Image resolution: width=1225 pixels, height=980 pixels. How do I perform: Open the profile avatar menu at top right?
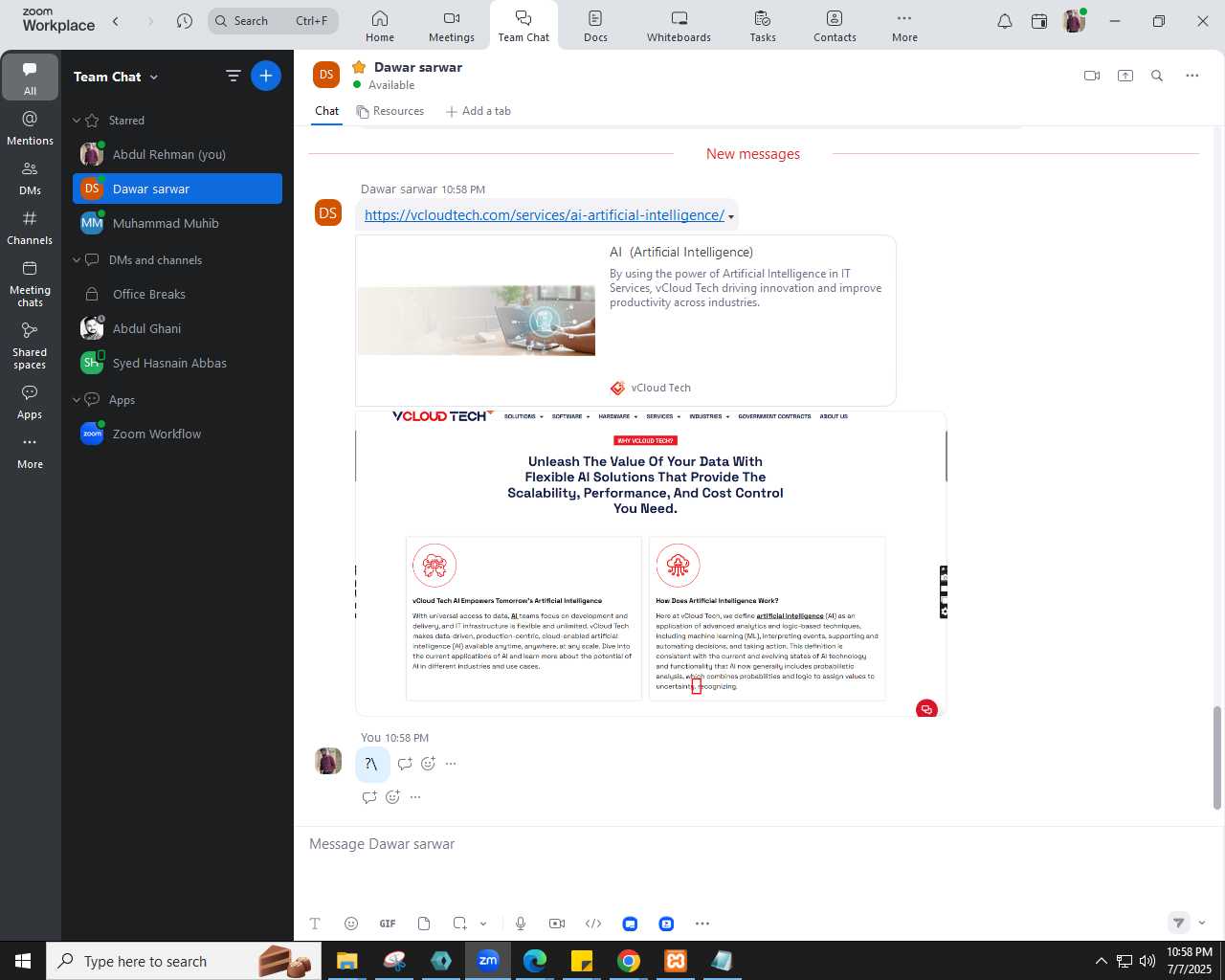click(1074, 21)
